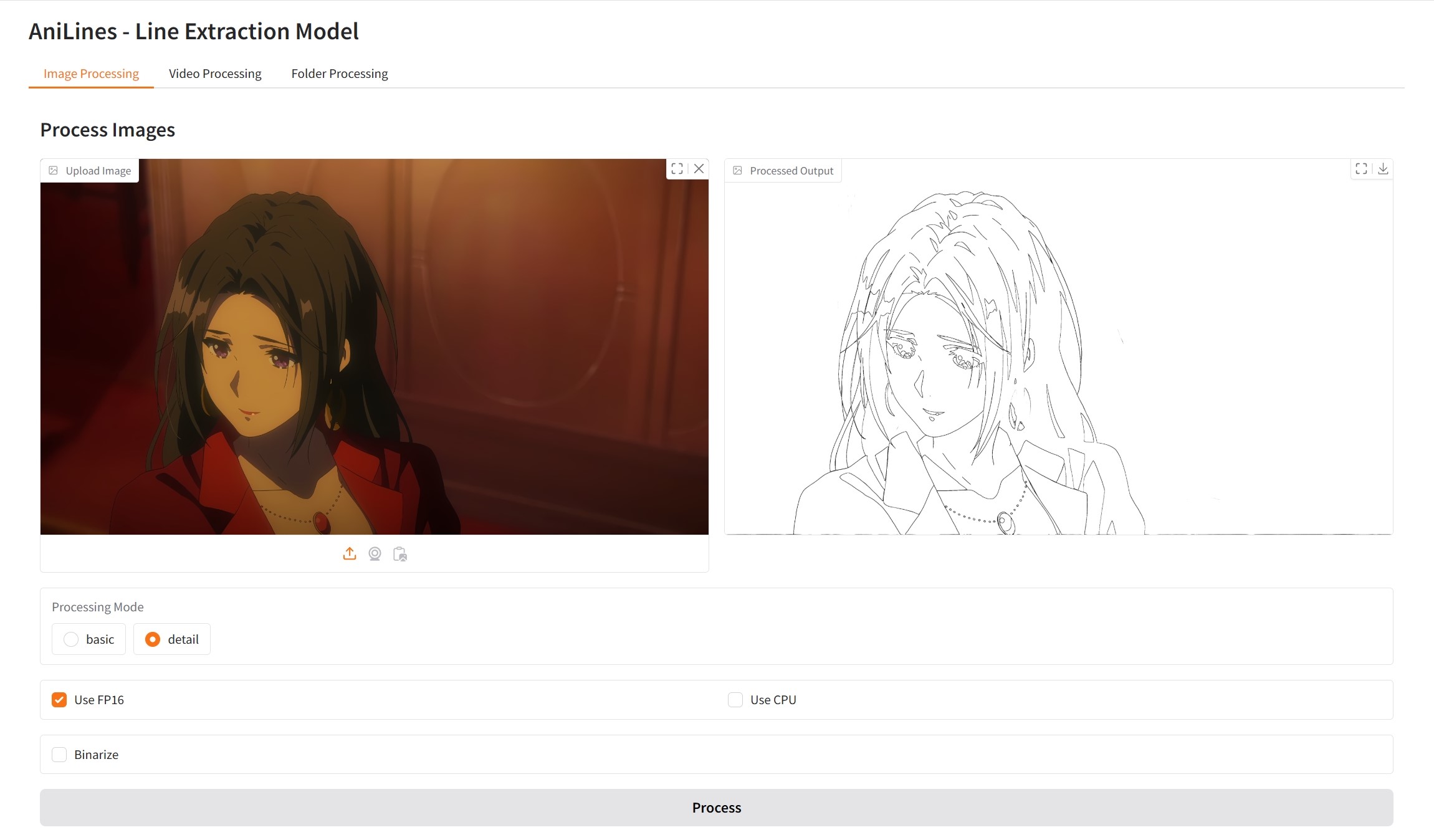Select the basic processing mode
1434x840 pixels.
point(88,639)
